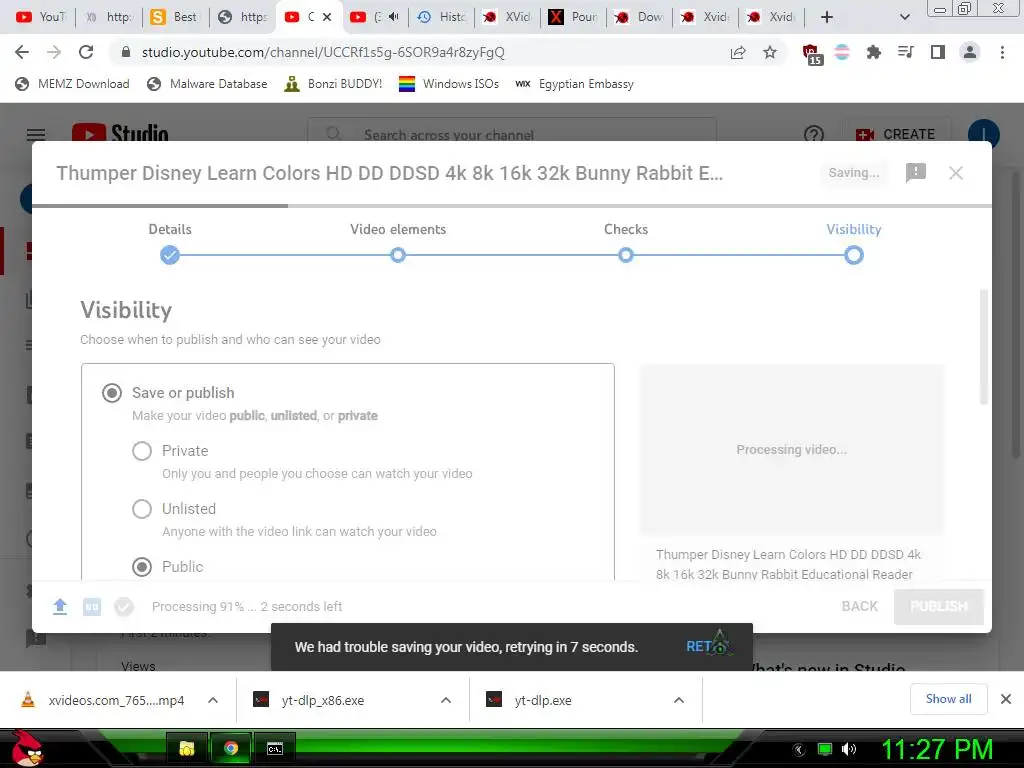1024x768 pixels.
Task: Click the dialog's vertical scrollbar
Action: [x=984, y=347]
